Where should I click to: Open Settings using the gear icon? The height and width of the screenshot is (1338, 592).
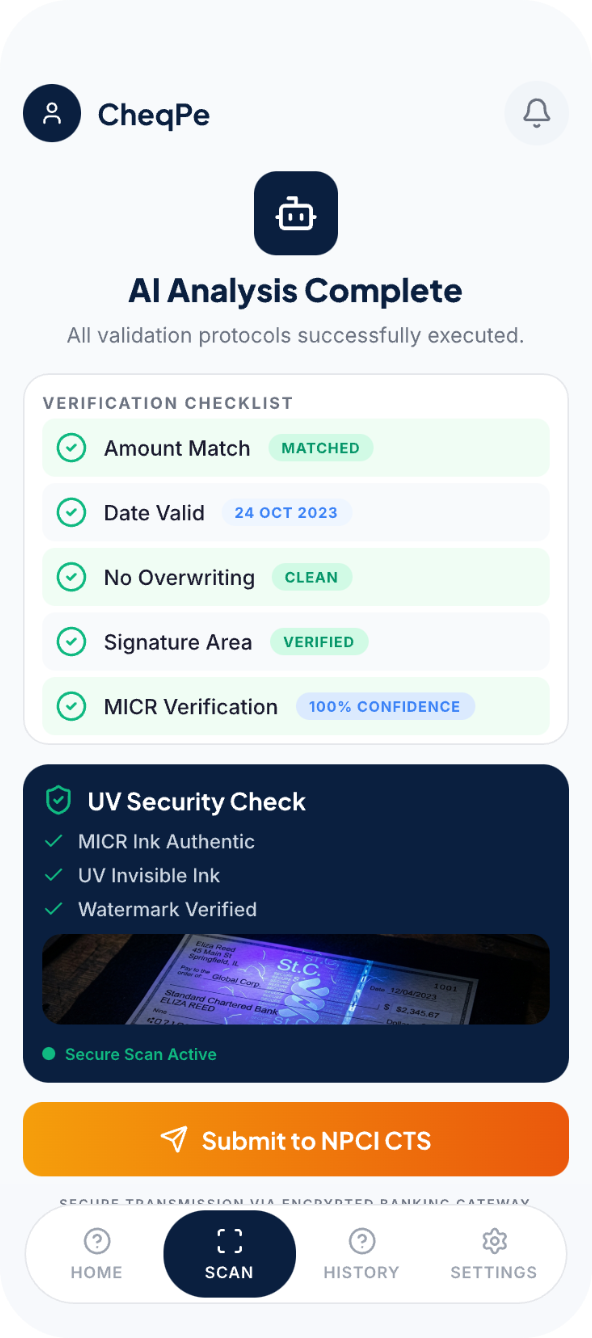(x=494, y=1240)
